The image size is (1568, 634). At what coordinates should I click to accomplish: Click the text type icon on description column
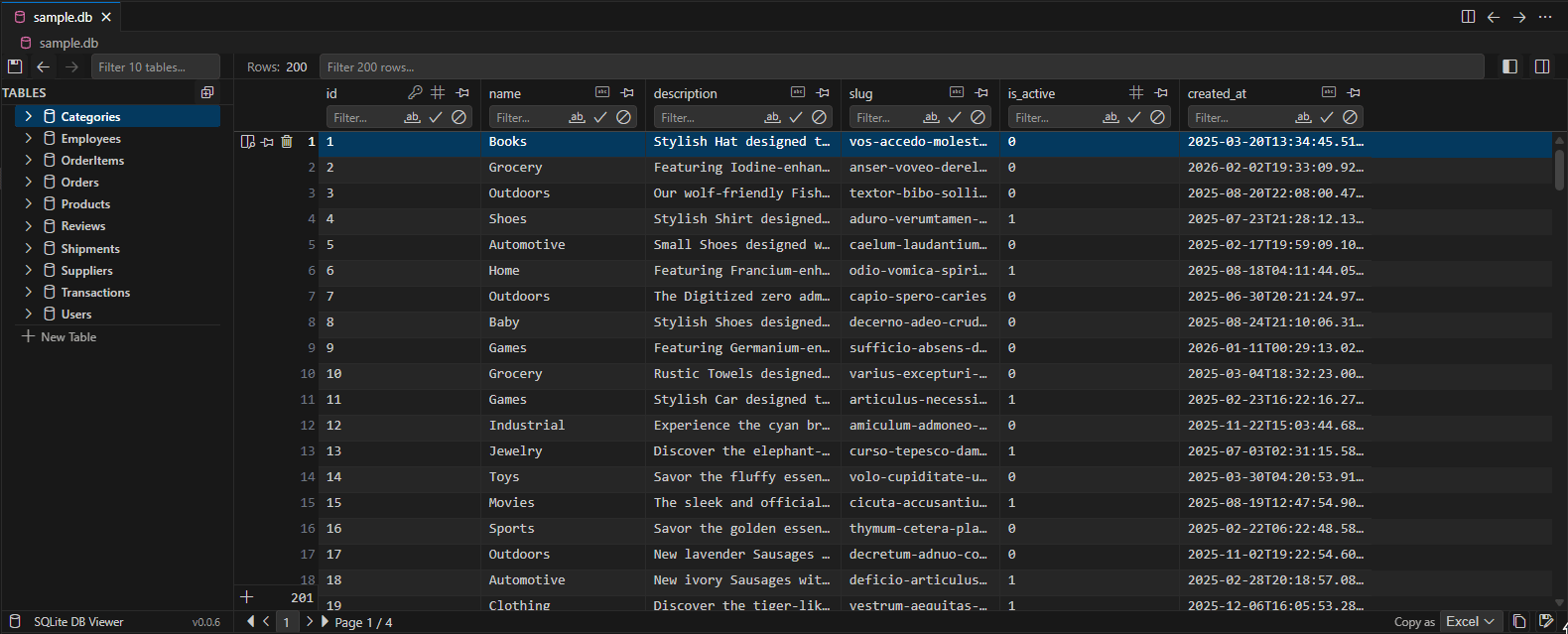click(798, 92)
